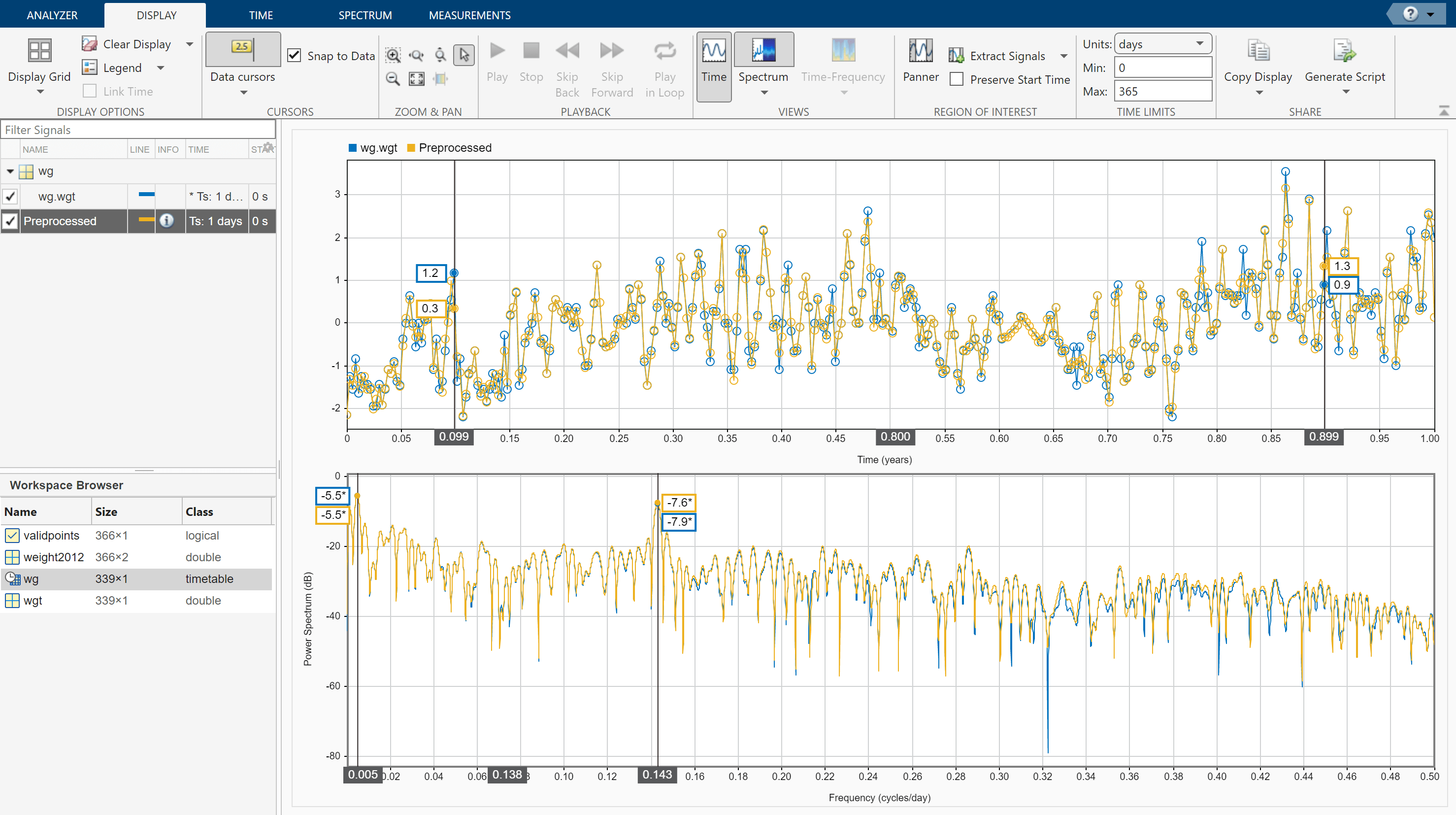Disable Snap to Data checkbox
Viewport: 1456px width, 815px height.
tap(294, 55)
